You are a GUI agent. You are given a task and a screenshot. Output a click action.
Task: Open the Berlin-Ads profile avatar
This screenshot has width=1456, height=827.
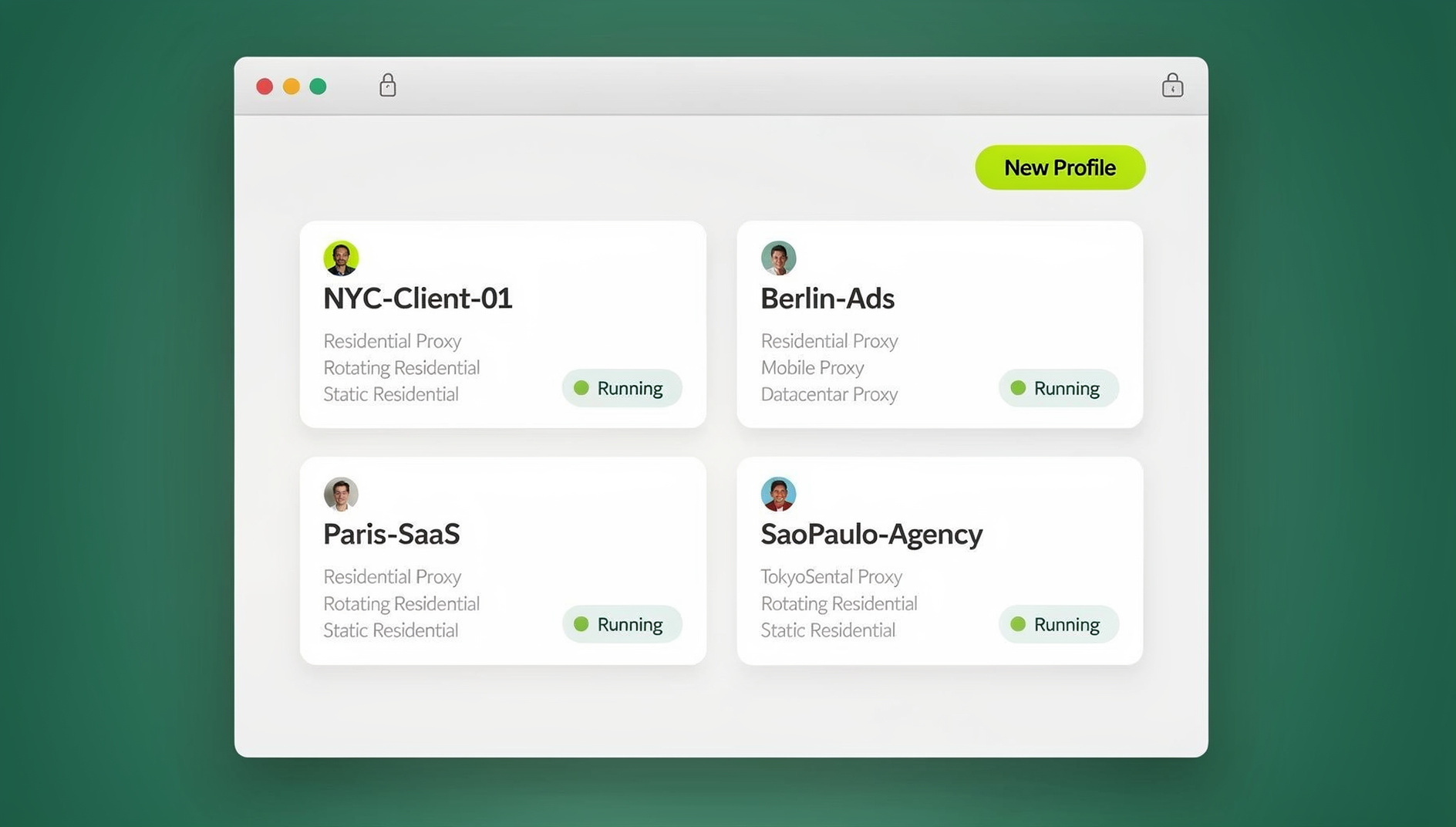(x=778, y=258)
